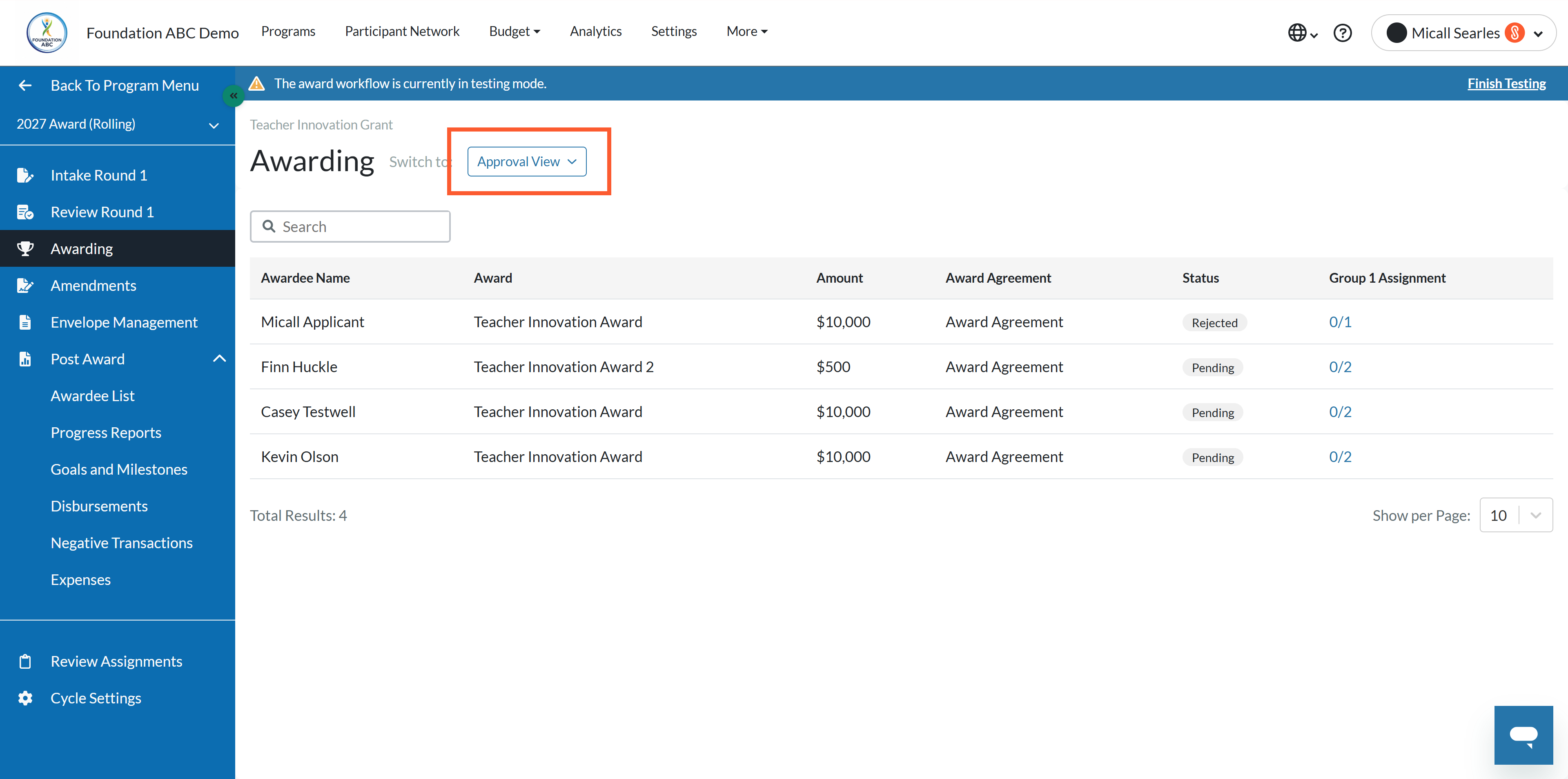Open the Micall Searles user menu
The image size is (1568, 779).
point(1463,33)
